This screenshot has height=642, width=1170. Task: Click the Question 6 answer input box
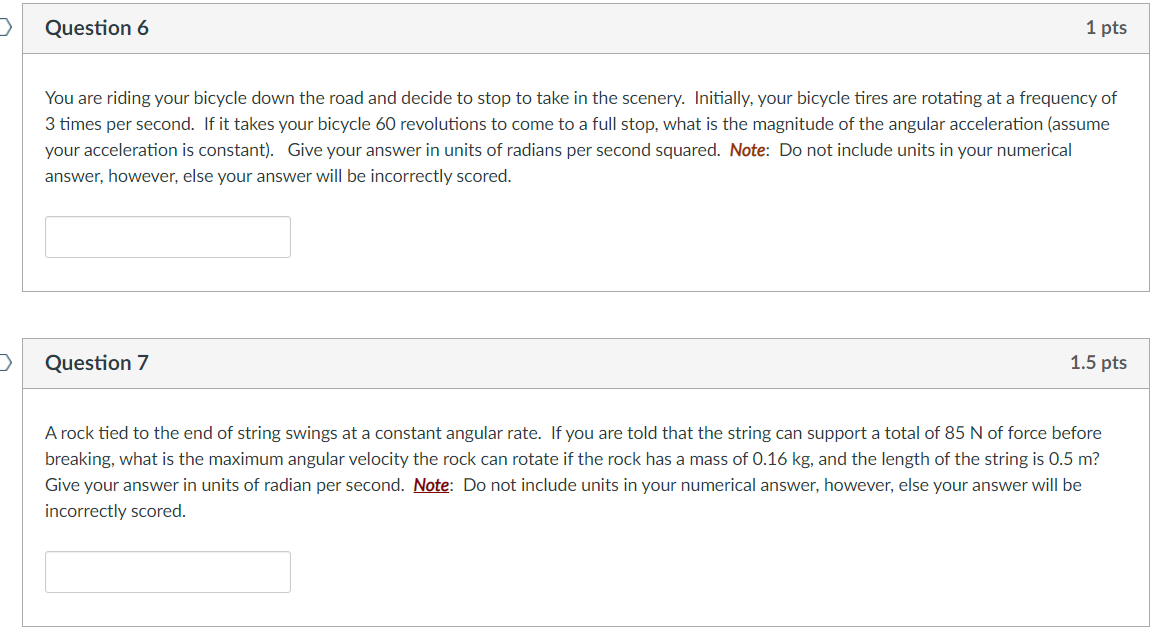click(168, 237)
